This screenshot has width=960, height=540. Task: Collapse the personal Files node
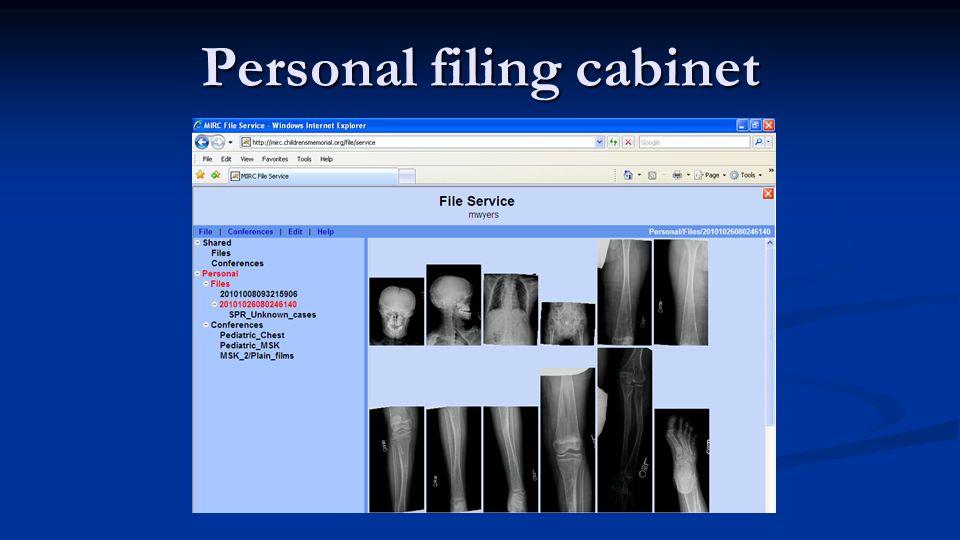pos(206,284)
